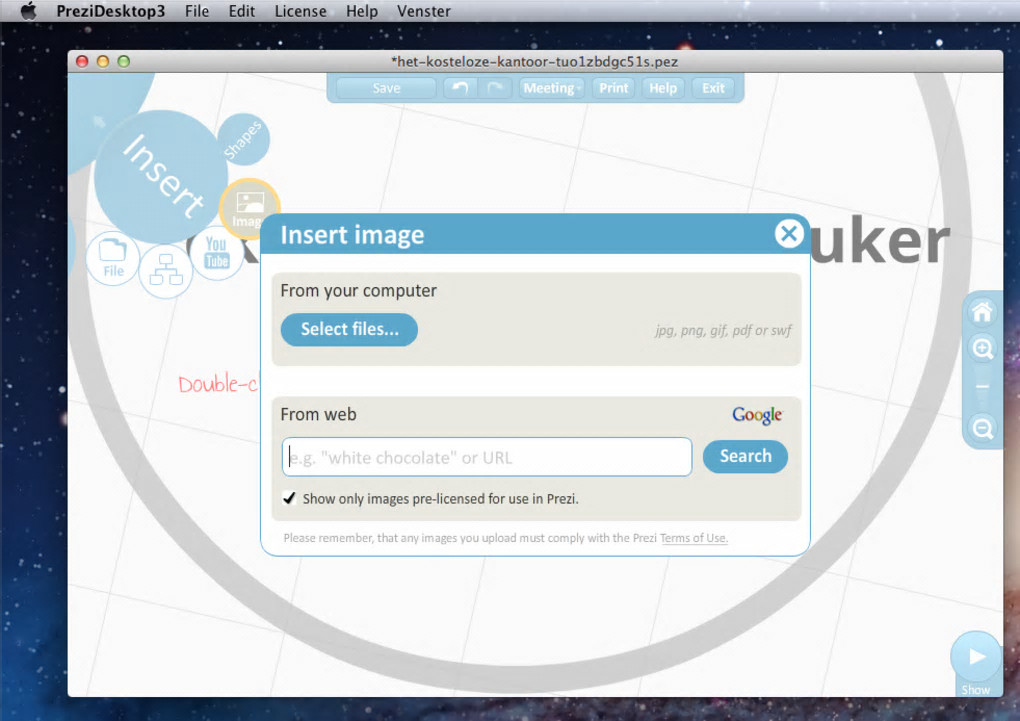Toggle pre-licensed images only checkbox
Screen dimensions: 1020x721
click(289, 498)
